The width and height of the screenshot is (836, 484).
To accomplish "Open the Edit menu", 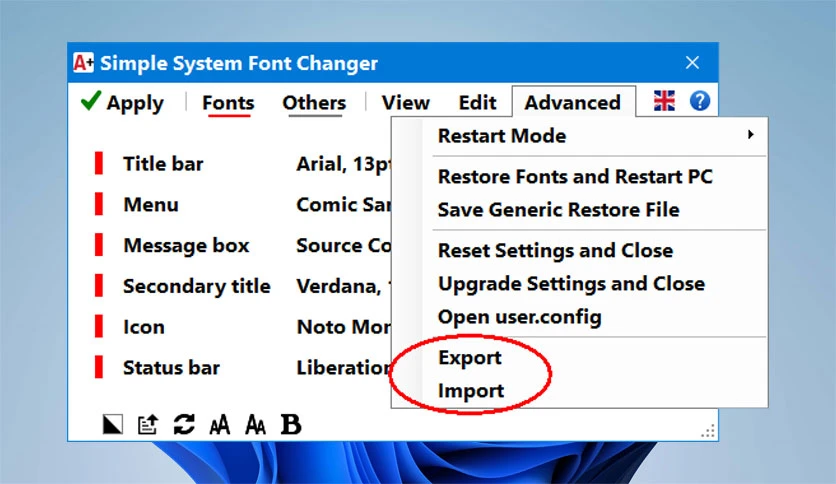I will [x=477, y=102].
